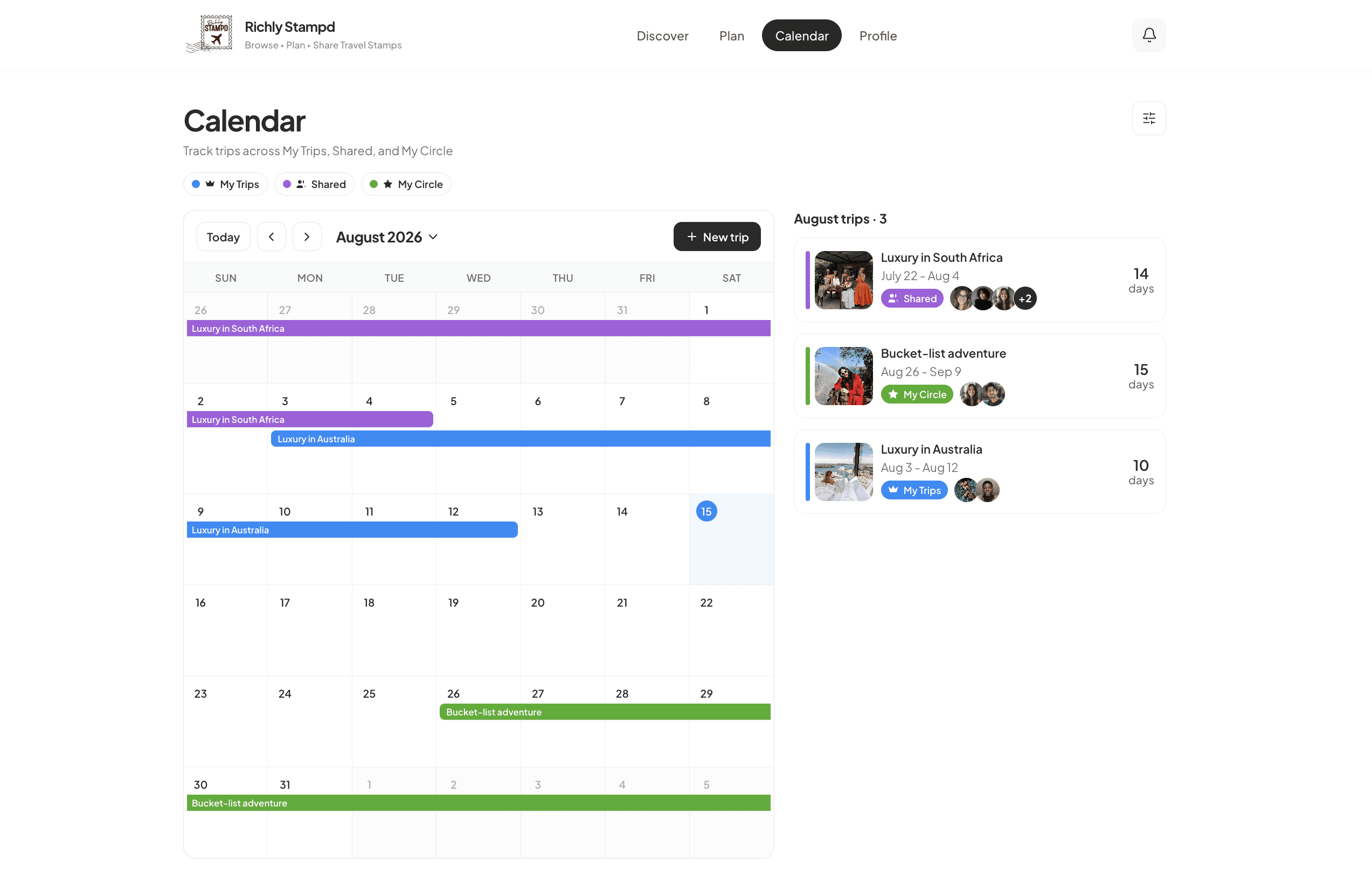
Task: Click the Richly Stampd logo
Action: (209, 34)
